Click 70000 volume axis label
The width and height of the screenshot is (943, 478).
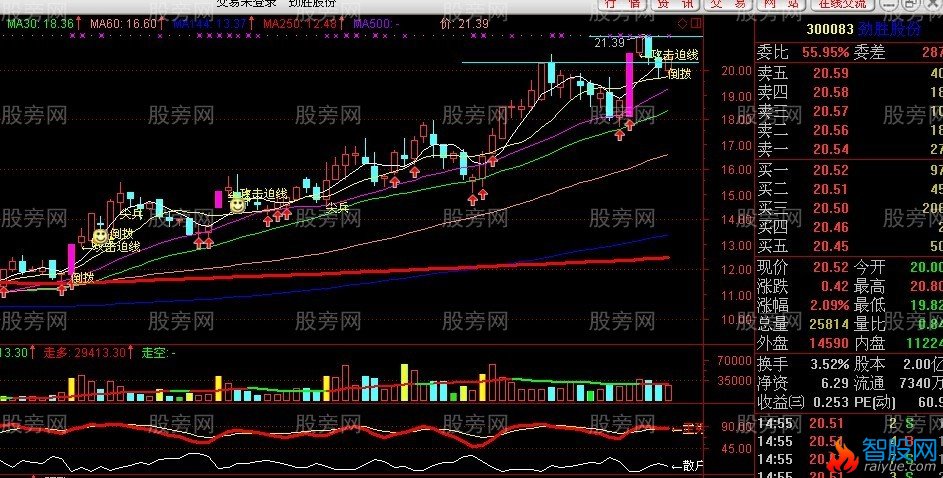734,361
